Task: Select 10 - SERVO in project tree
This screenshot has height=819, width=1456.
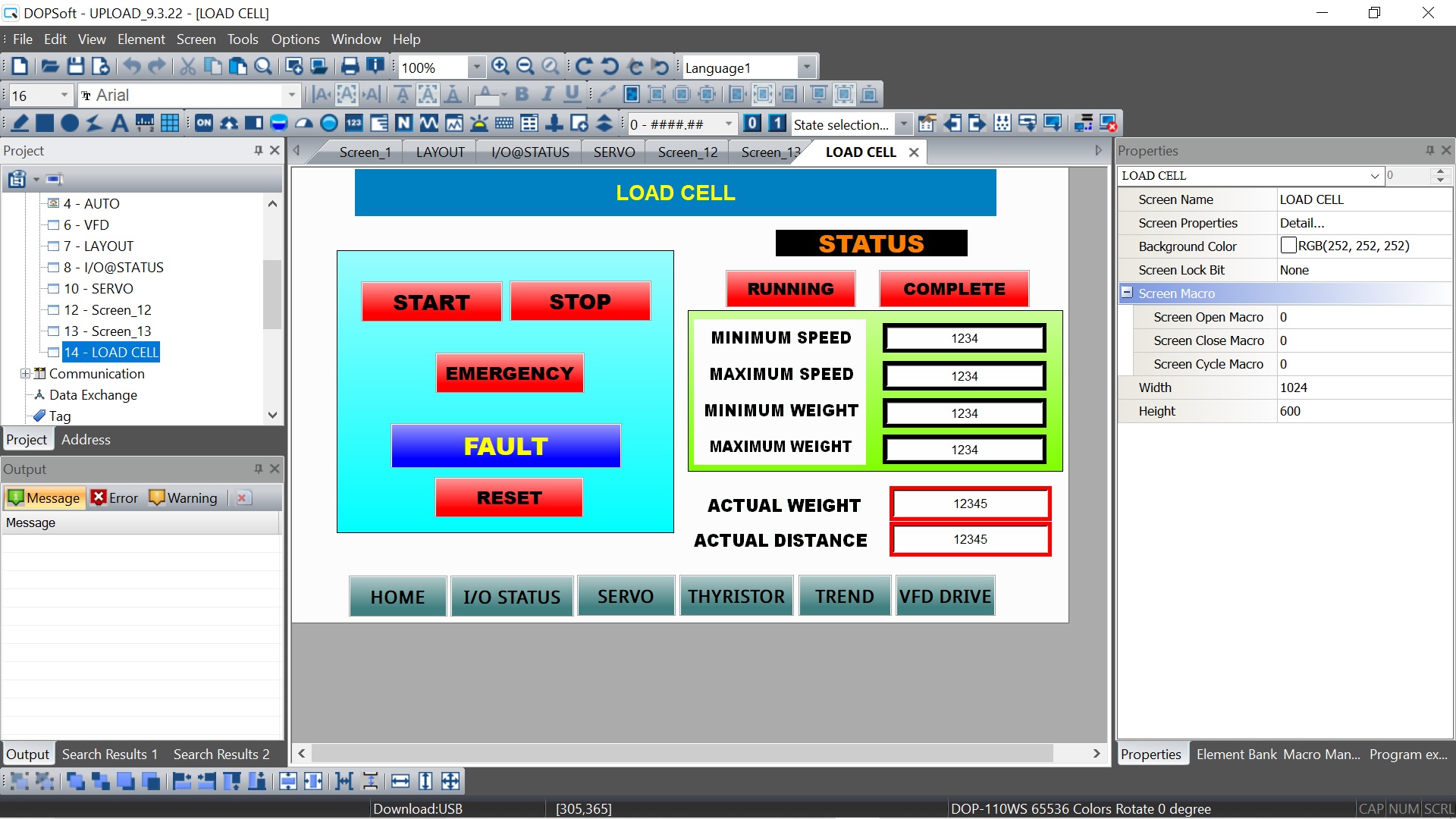Action: [x=99, y=289]
